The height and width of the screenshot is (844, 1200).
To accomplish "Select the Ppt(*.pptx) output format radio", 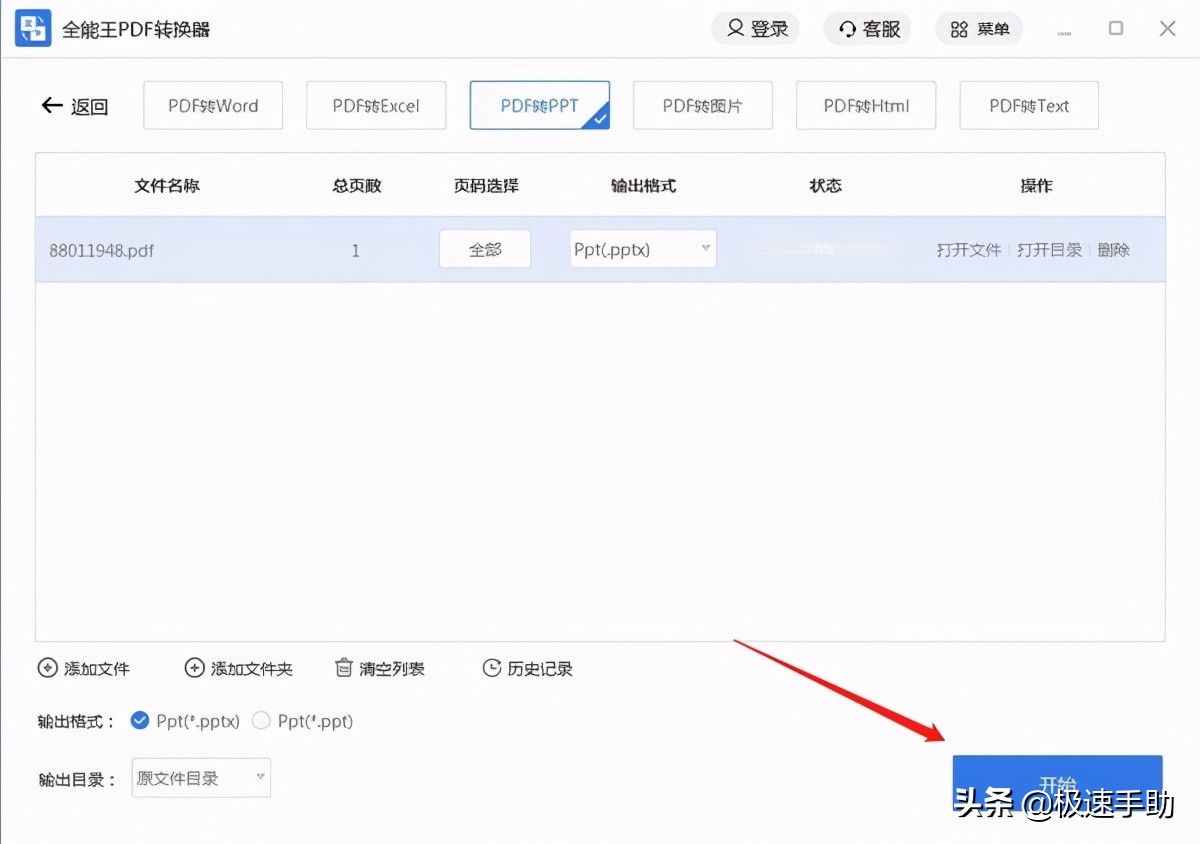I will tap(140, 720).
